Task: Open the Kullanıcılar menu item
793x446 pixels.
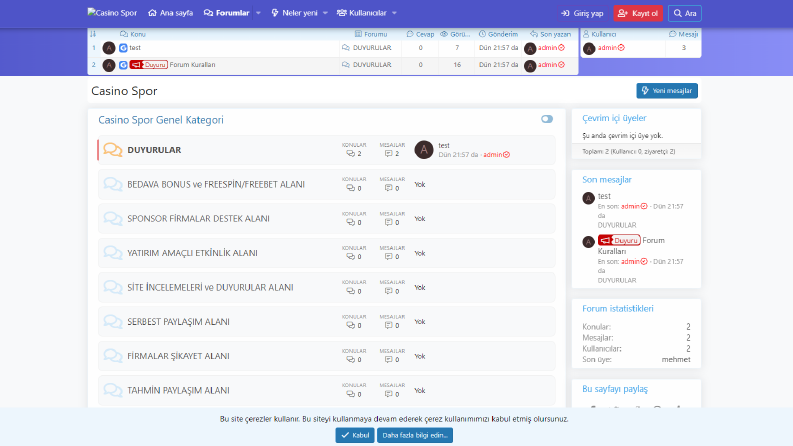Action: coord(362,13)
